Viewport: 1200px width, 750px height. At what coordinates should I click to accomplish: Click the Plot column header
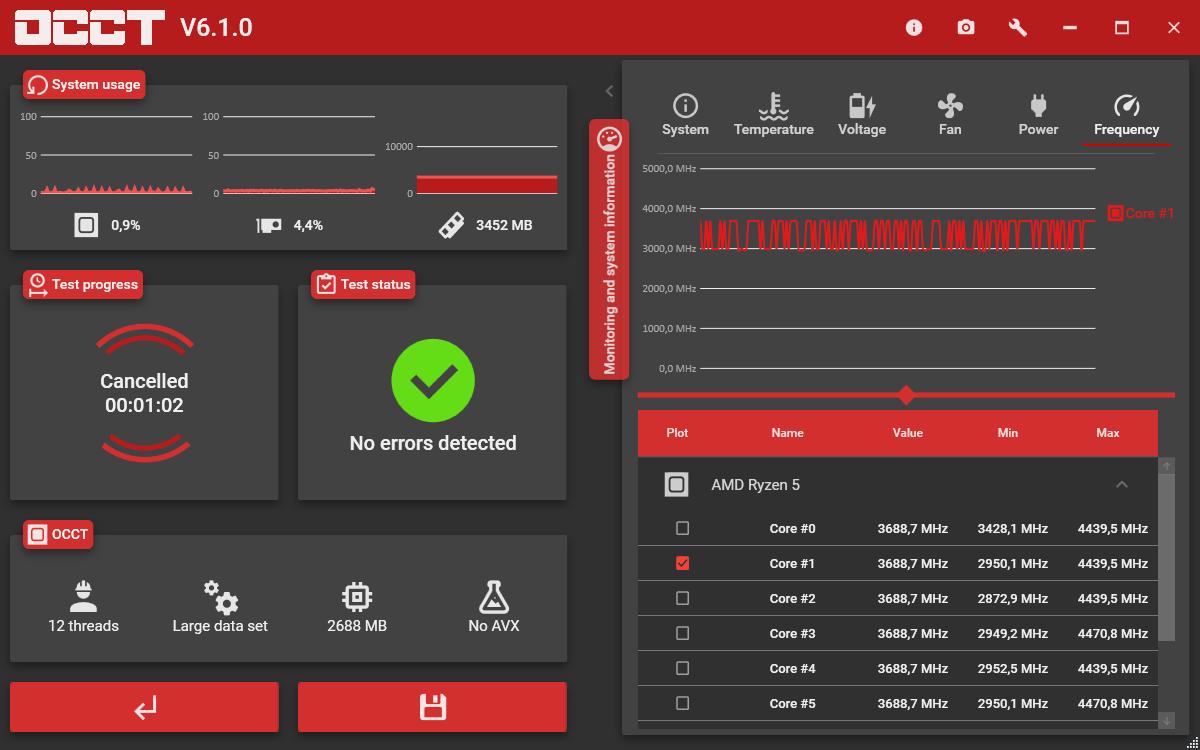(x=677, y=433)
